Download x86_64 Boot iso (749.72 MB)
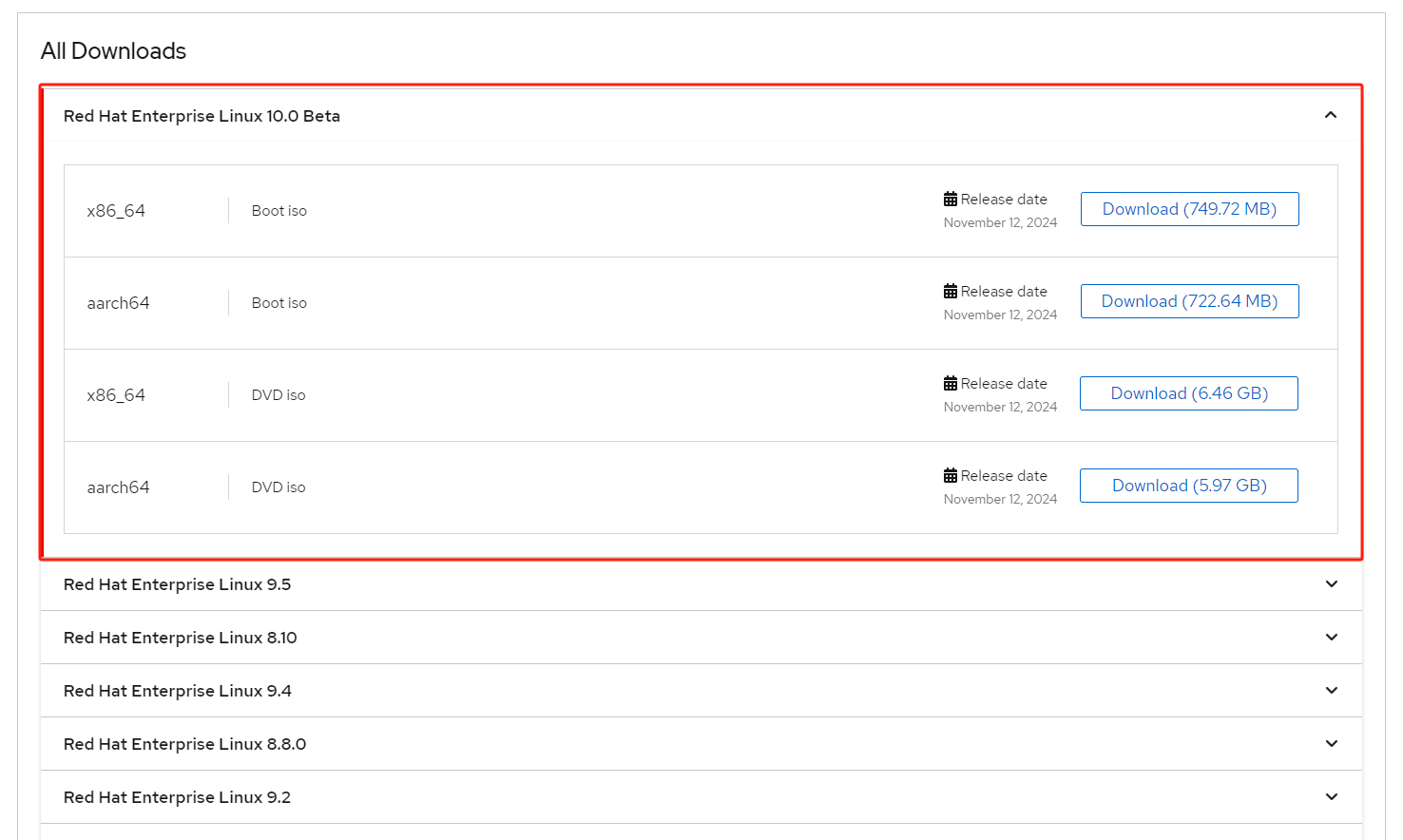The width and height of the screenshot is (1403, 840). [1189, 209]
